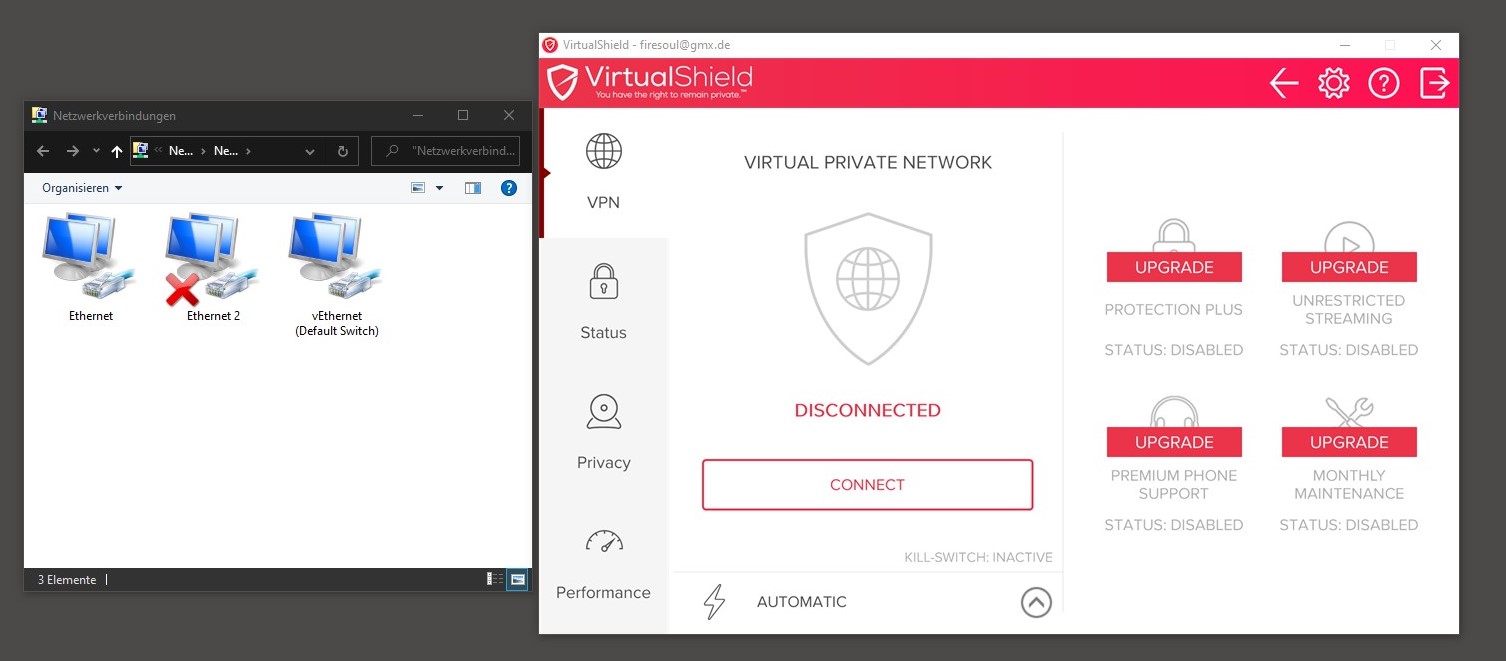Go forward in Netzwerkverbindungen window
The width and height of the screenshot is (1506, 661).
coord(72,151)
